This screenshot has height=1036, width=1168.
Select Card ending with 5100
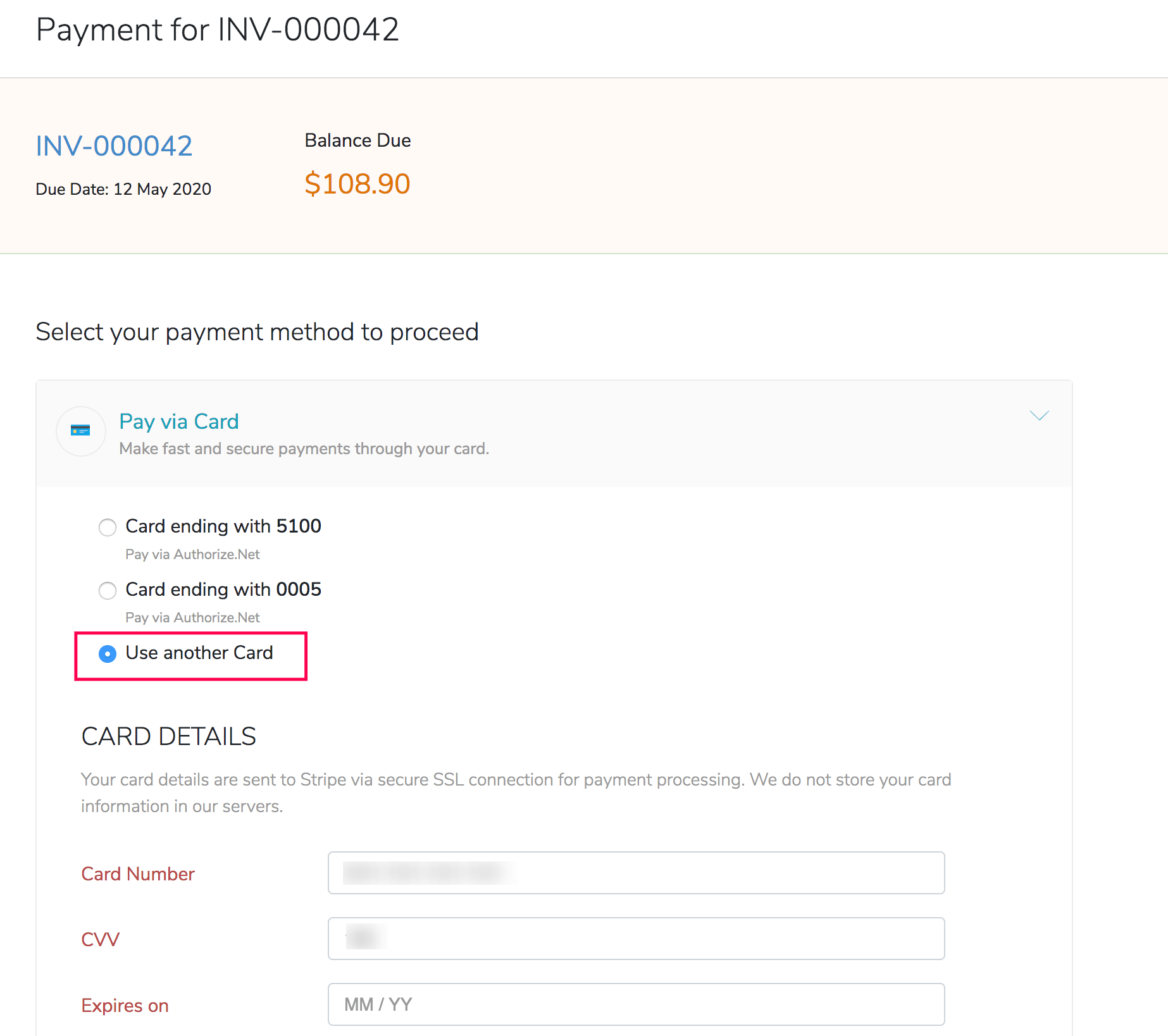108,527
